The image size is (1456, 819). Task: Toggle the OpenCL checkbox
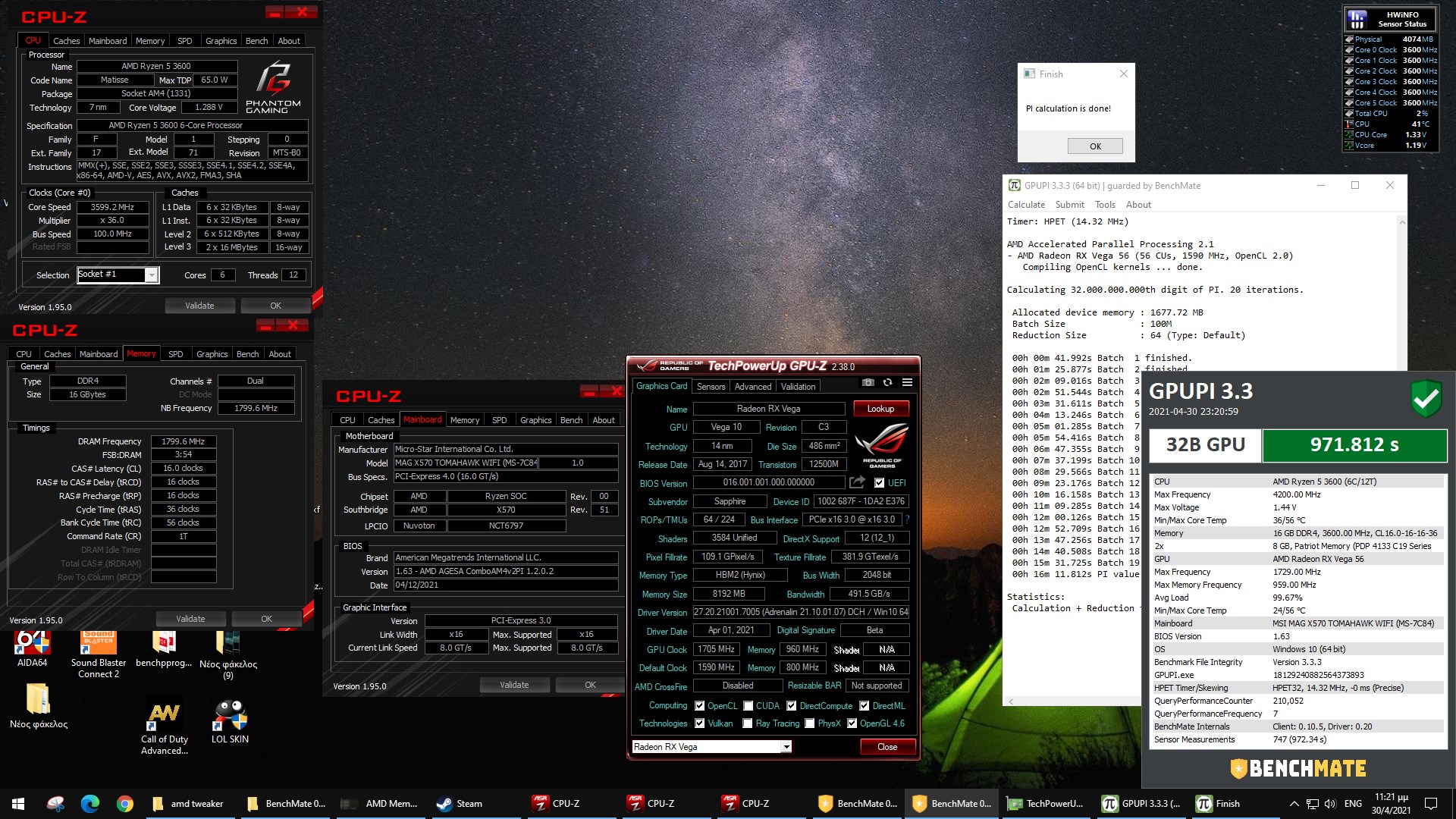coord(699,705)
